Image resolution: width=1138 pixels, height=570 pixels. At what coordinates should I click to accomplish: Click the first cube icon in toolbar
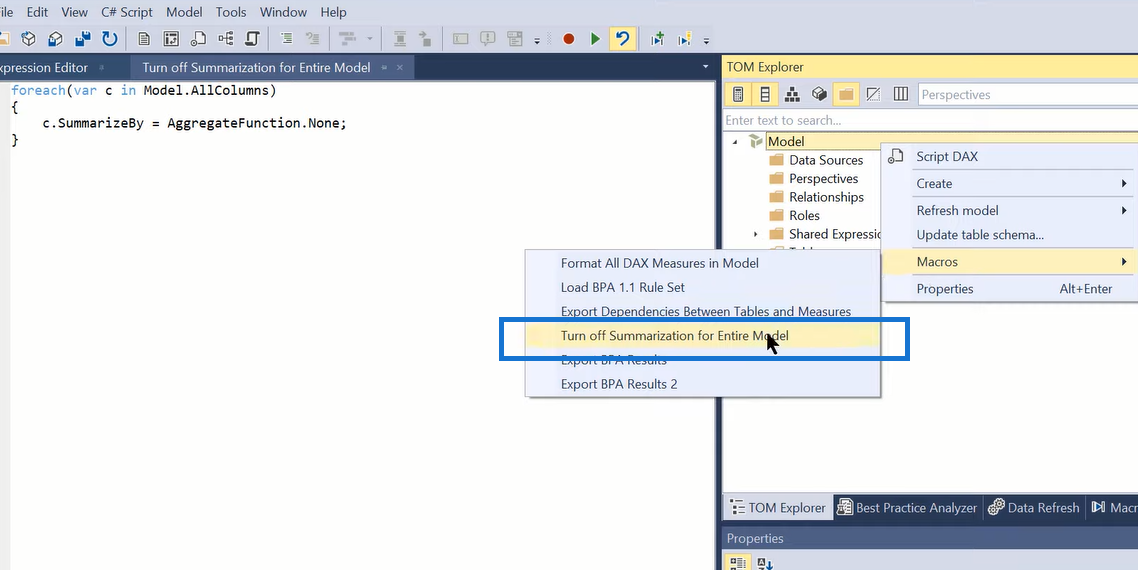coord(28,38)
